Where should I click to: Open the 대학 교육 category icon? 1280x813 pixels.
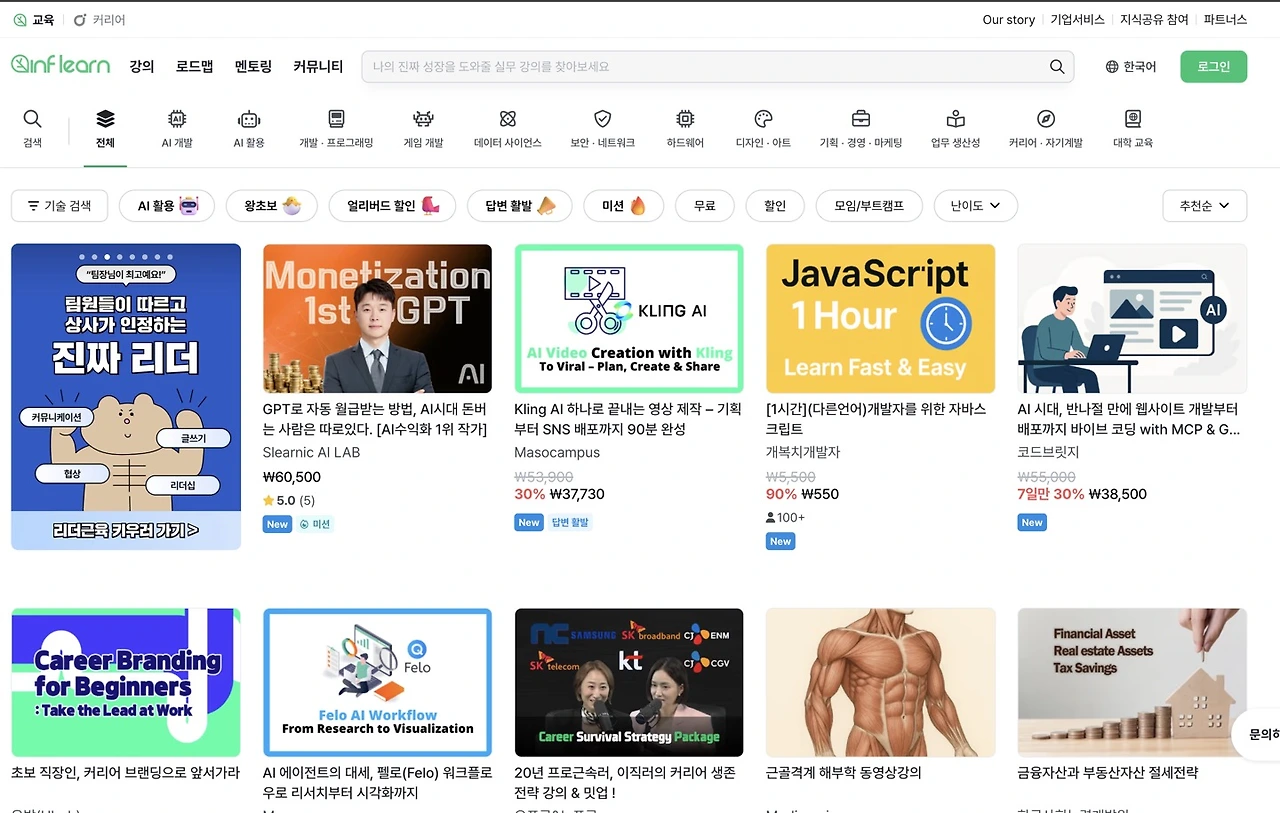(x=1133, y=119)
